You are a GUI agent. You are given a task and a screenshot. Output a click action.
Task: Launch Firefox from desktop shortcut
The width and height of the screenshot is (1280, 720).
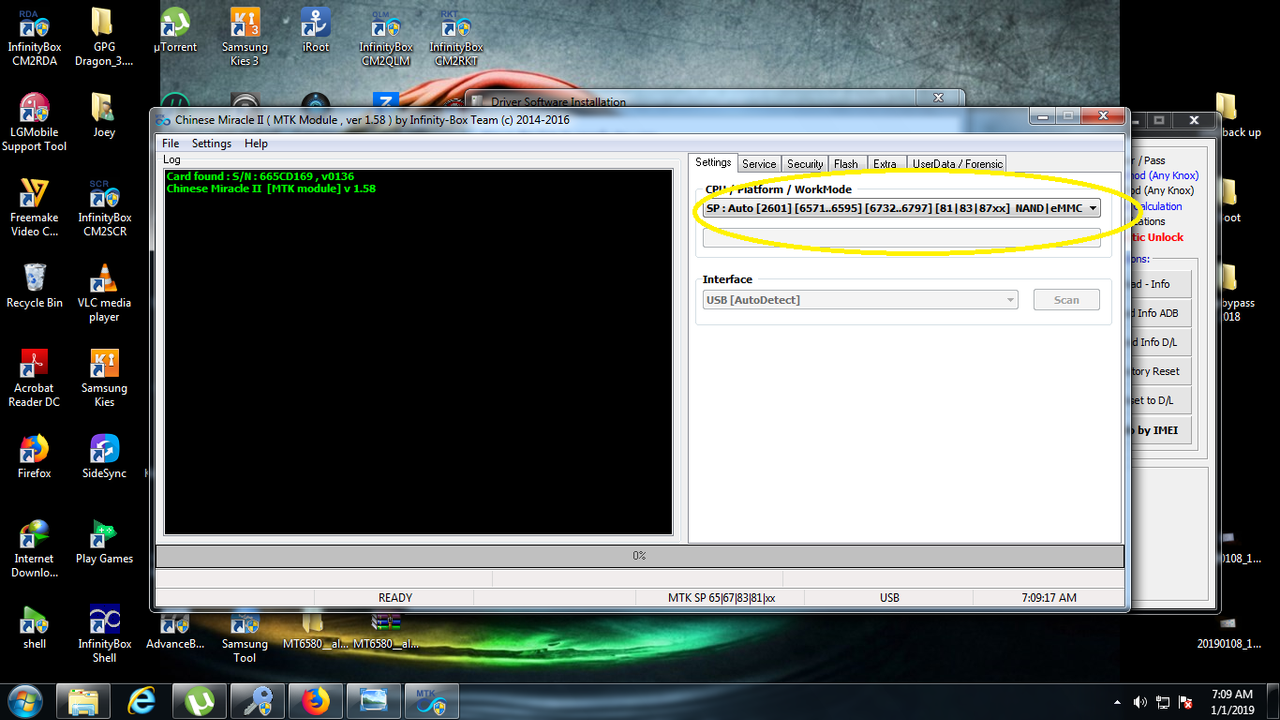[34, 457]
